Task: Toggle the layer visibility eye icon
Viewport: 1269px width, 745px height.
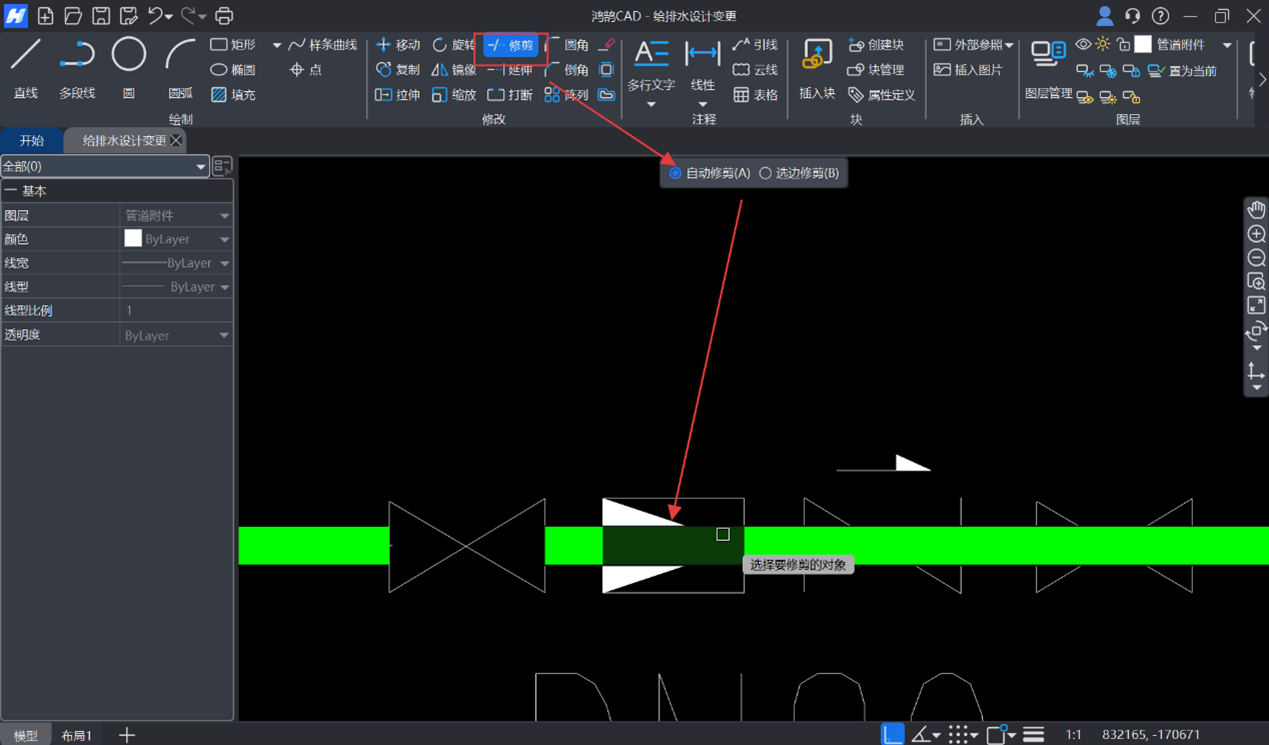Action: [x=1083, y=45]
